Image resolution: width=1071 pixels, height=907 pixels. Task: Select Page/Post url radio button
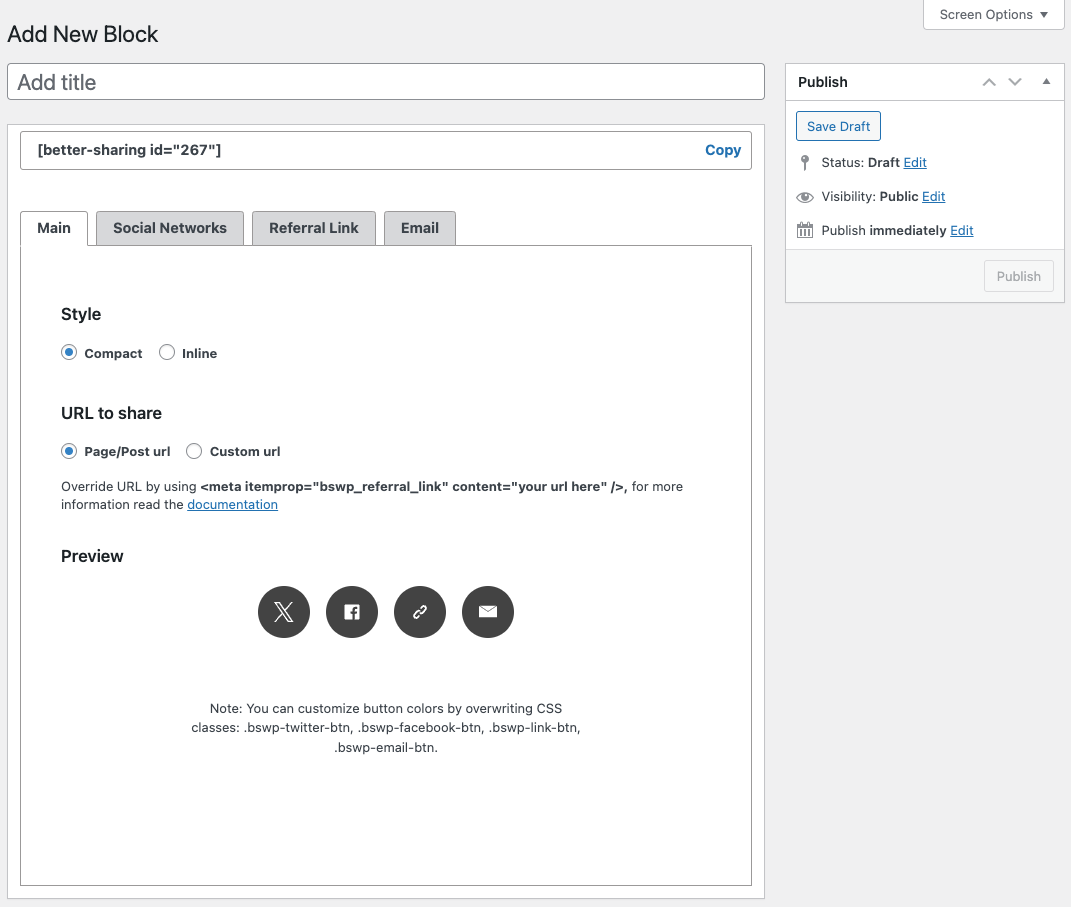(x=69, y=452)
